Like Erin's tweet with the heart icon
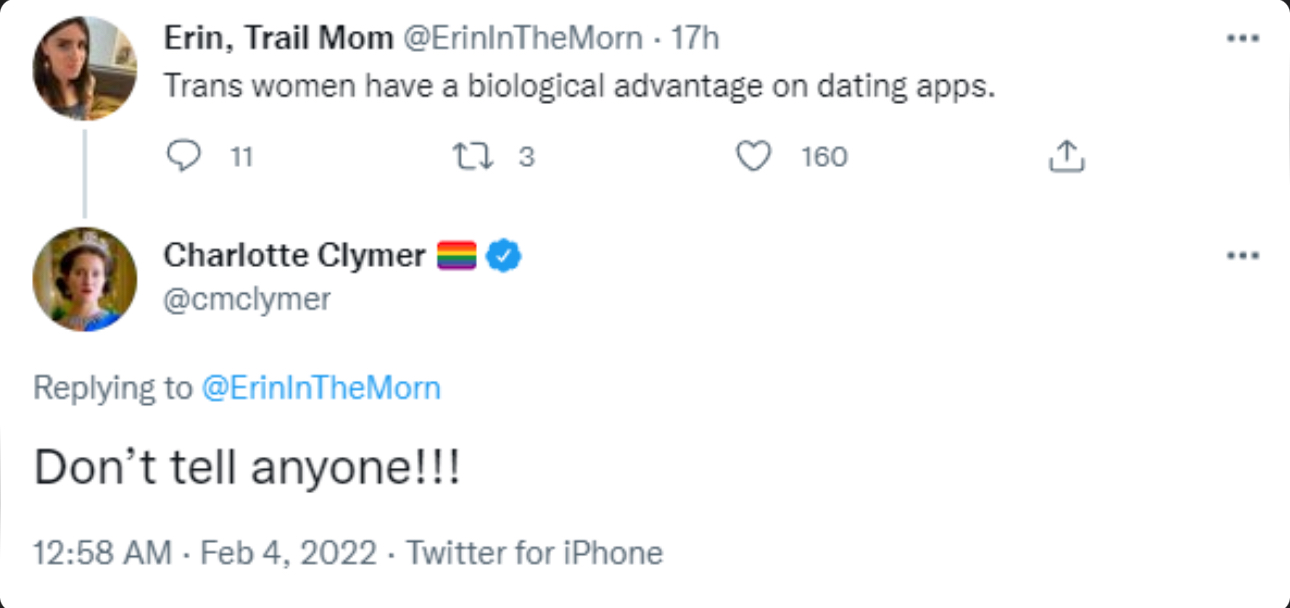 [753, 157]
